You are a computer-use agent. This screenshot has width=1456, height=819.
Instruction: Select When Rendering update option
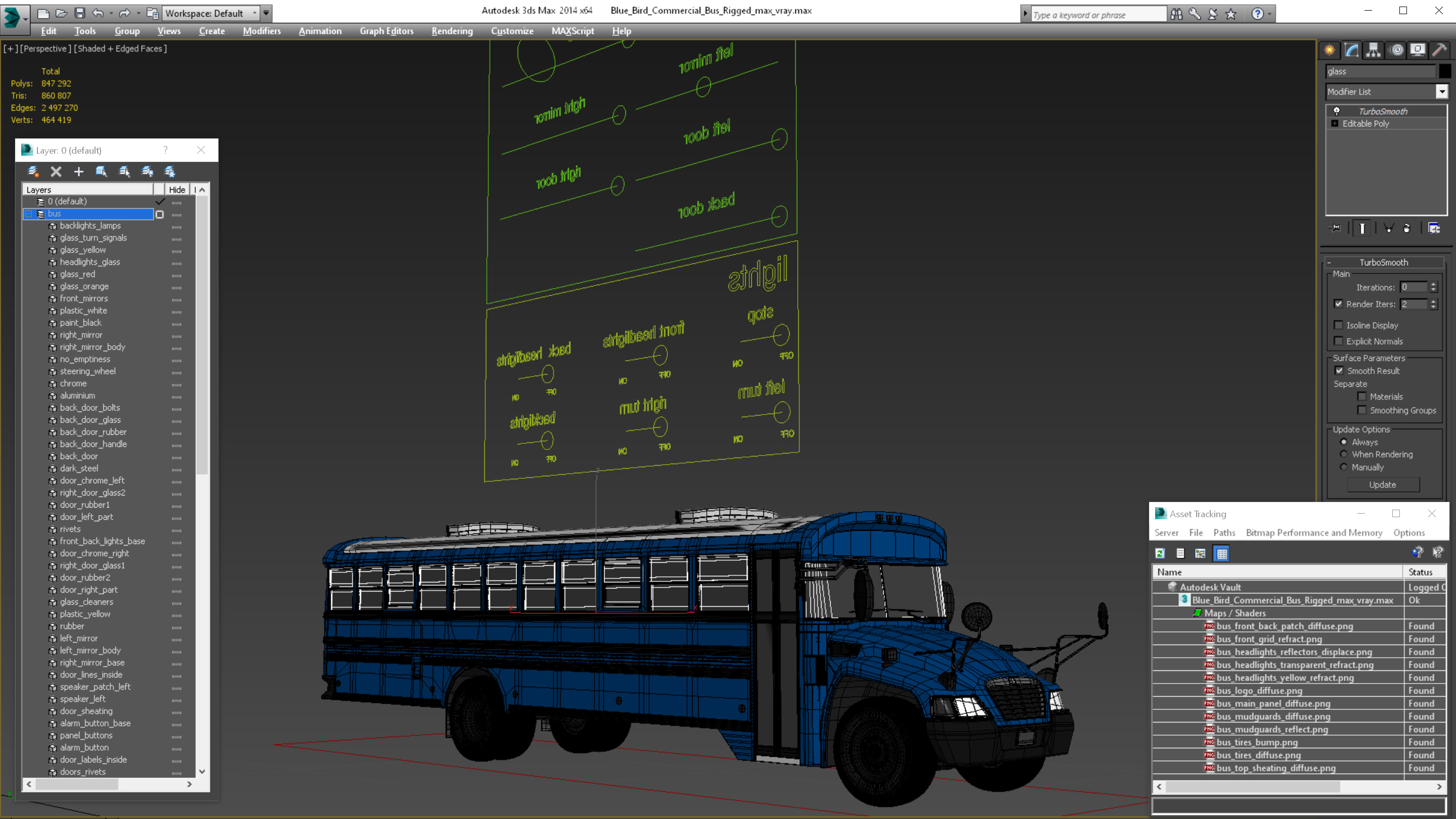tap(1344, 454)
